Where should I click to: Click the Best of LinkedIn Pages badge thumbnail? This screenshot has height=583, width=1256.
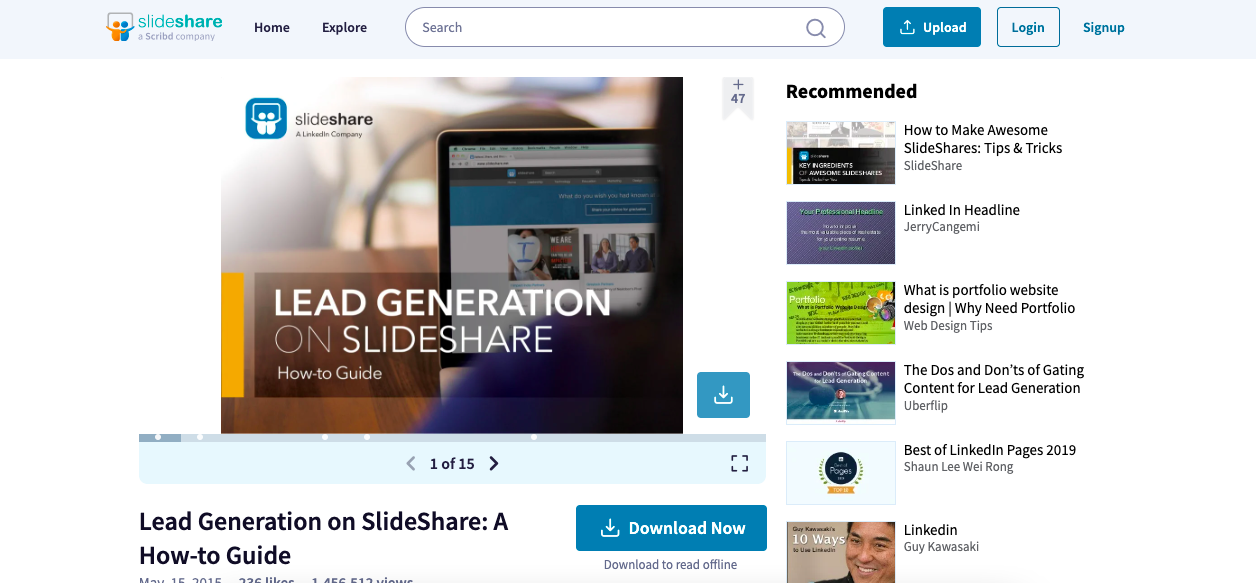(x=841, y=473)
